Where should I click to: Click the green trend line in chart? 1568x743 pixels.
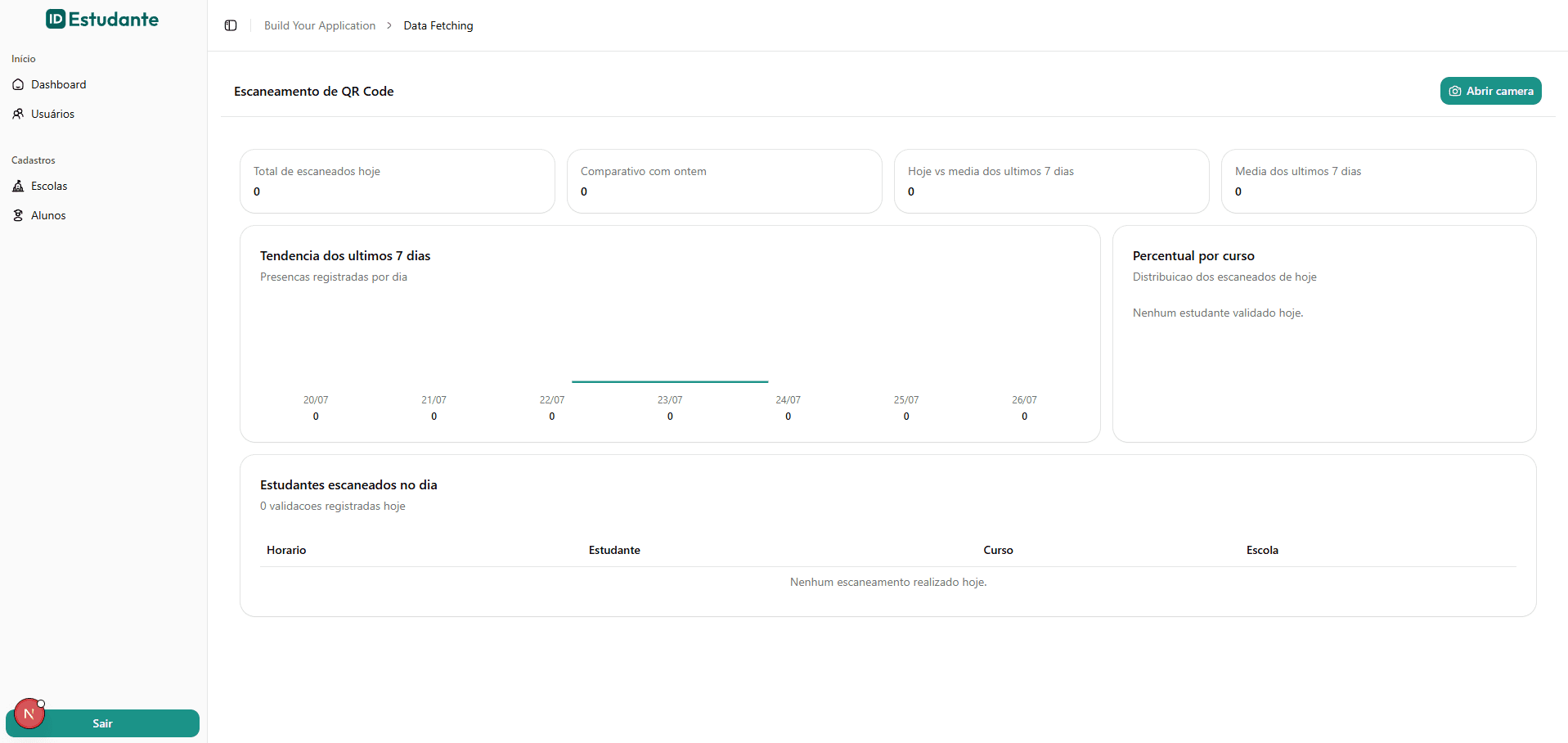670,381
